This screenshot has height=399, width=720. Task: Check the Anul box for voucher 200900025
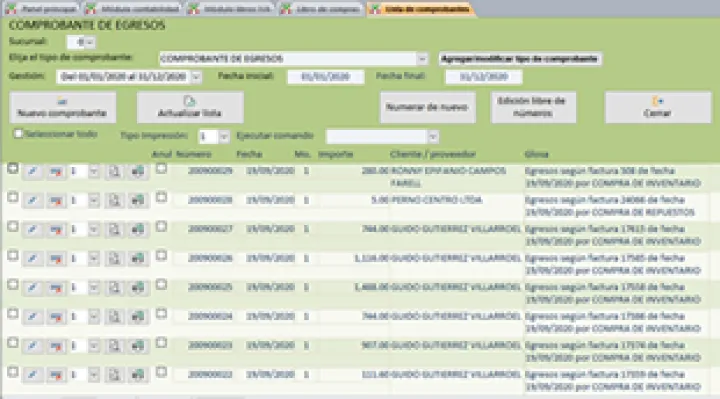tap(161, 285)
